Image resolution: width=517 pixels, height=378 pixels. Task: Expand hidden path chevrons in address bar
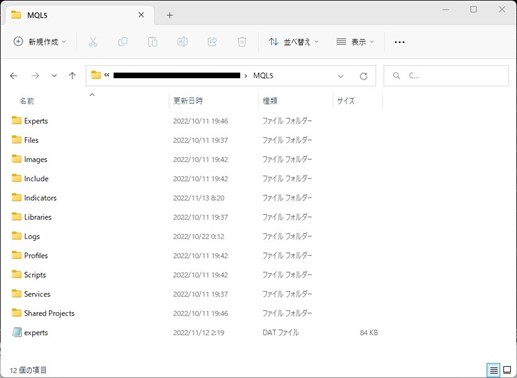pos(107,75)
